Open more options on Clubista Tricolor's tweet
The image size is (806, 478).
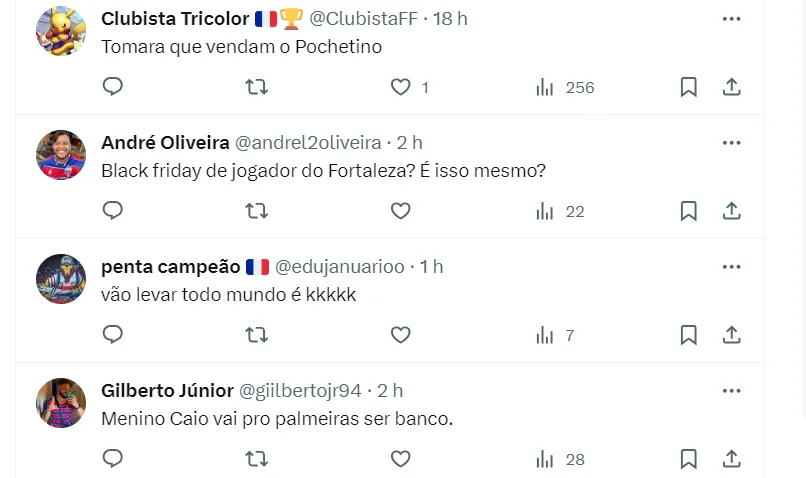[731, 18]
